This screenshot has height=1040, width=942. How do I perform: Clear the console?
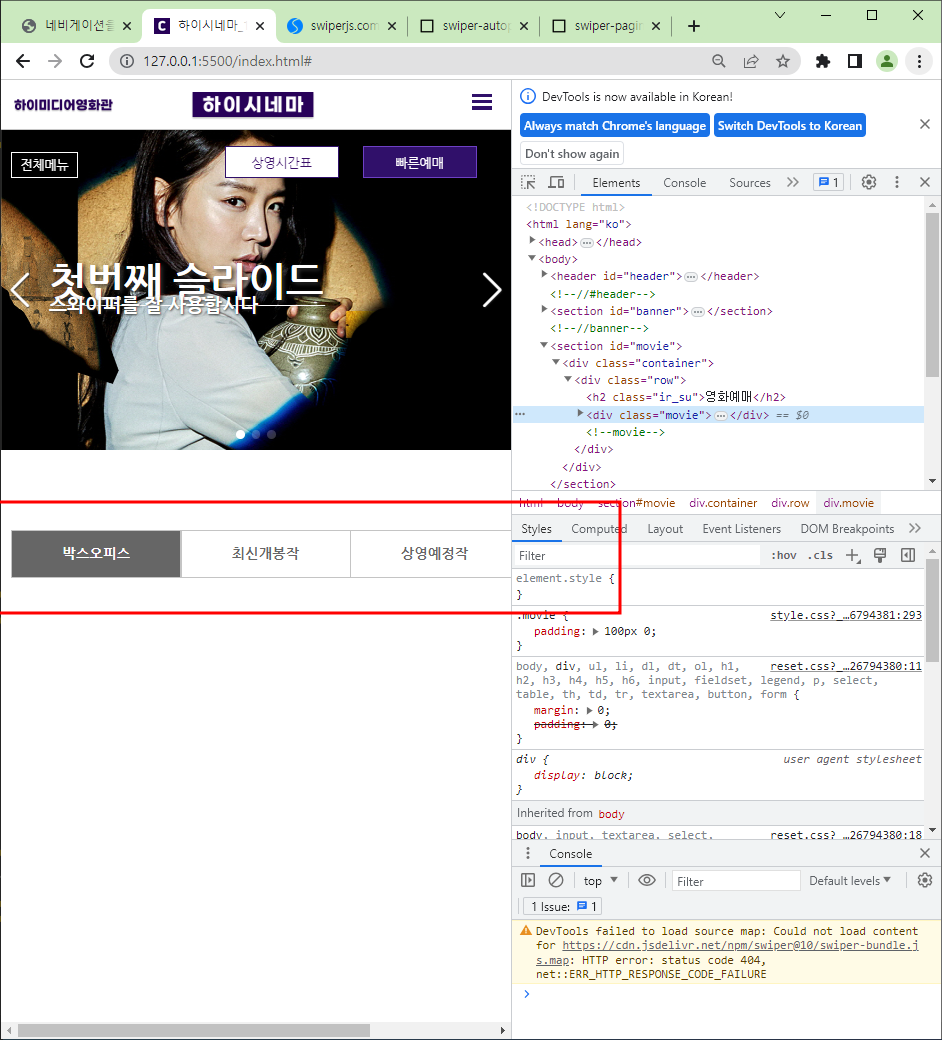(x=556, y=880)
